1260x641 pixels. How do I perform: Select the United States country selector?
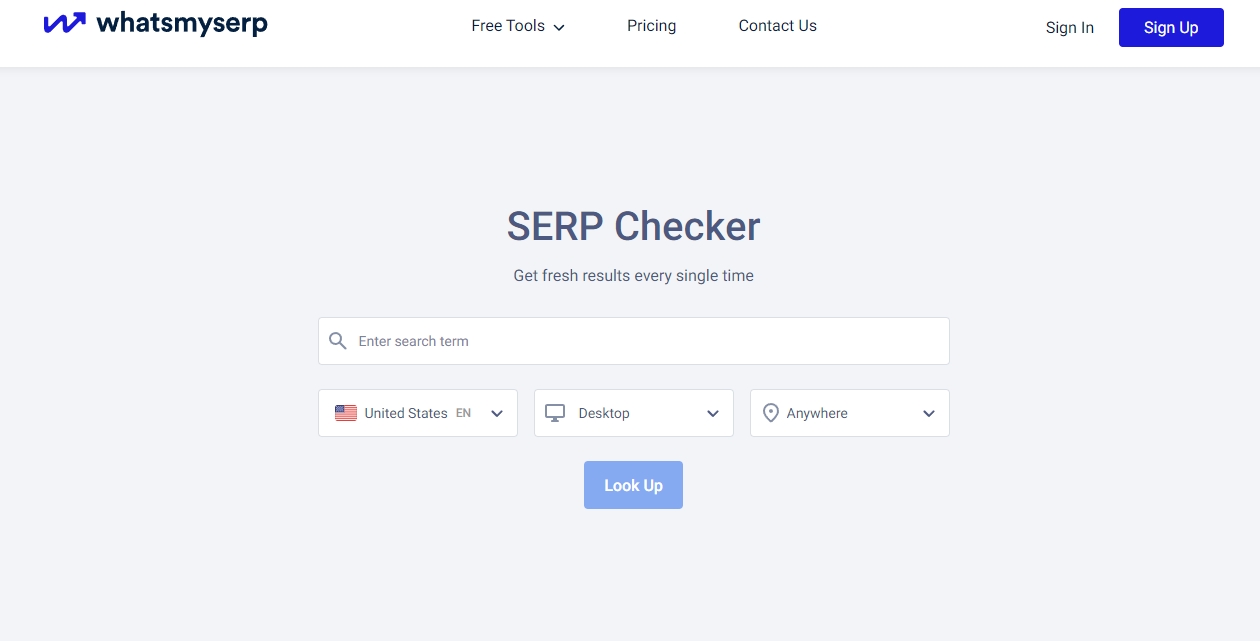click(418, 413)
